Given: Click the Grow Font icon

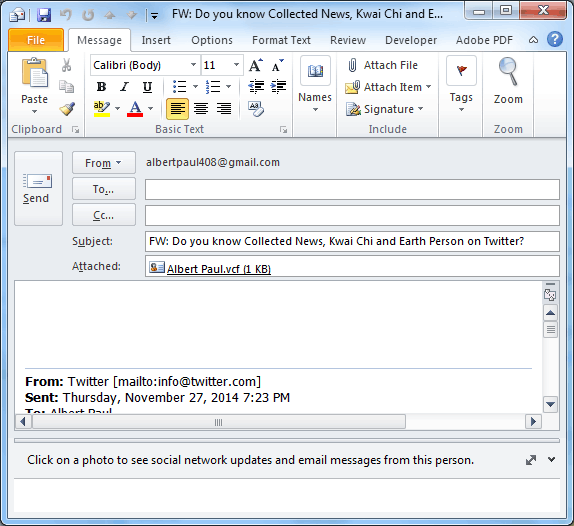Looking at the screenshot, I should (256, 65).
